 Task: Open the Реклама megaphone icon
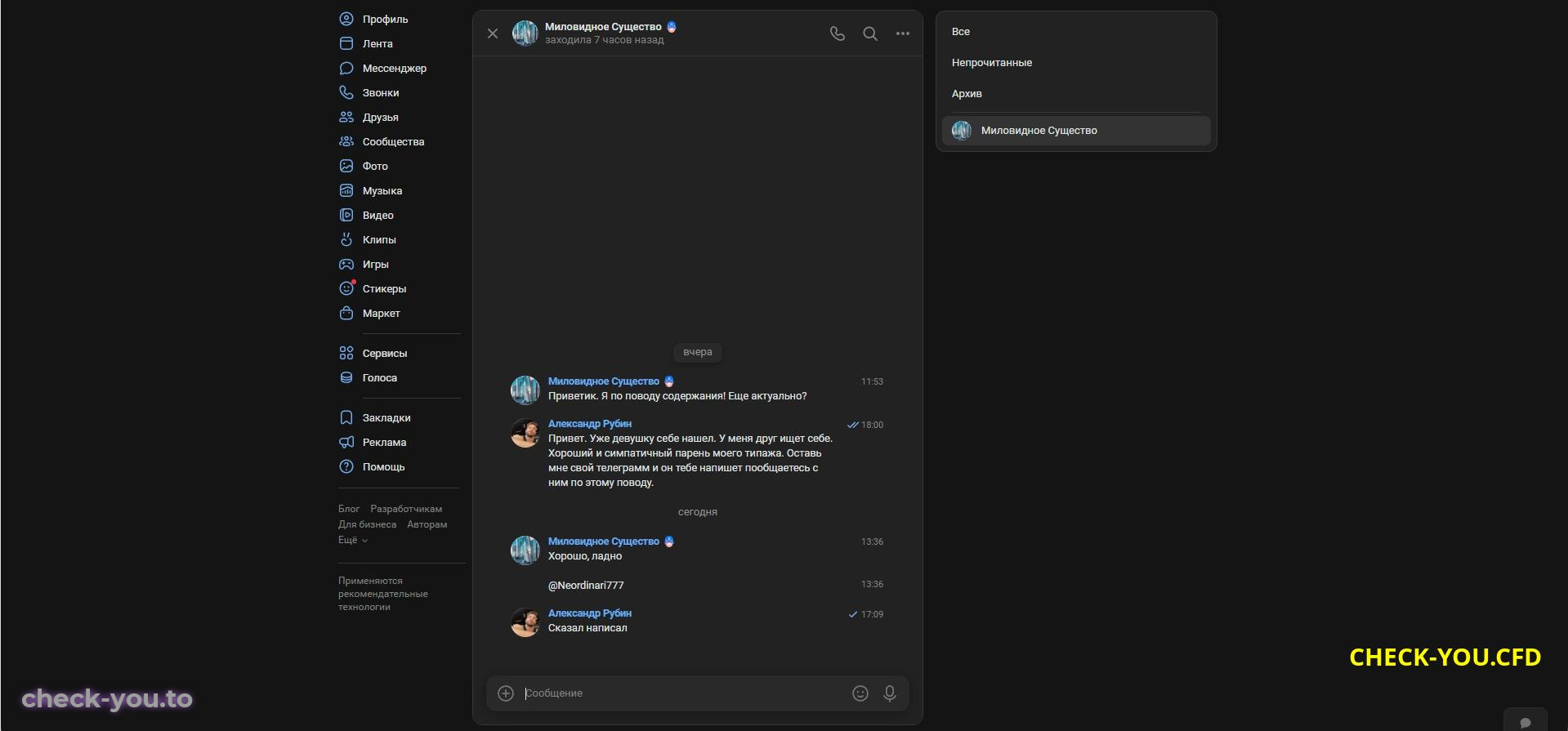coord(346,442)
